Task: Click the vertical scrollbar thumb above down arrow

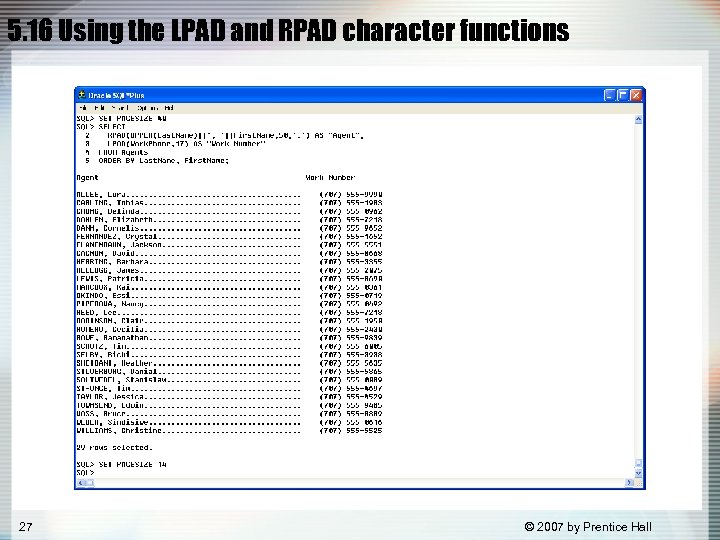Action: pyautogui.click(x=638, y=463)
